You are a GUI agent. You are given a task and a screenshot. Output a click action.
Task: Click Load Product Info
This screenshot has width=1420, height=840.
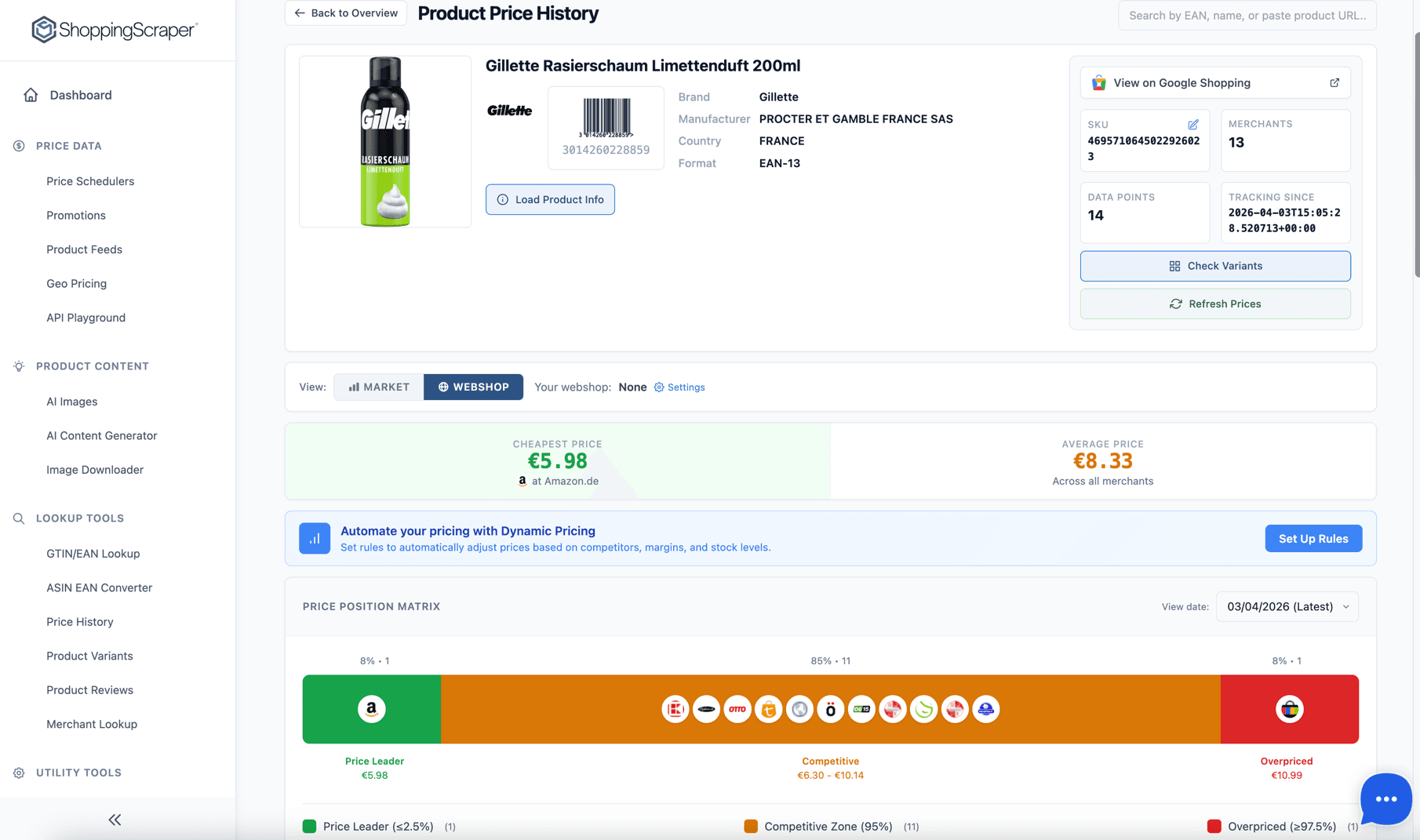tap(550, 199)
